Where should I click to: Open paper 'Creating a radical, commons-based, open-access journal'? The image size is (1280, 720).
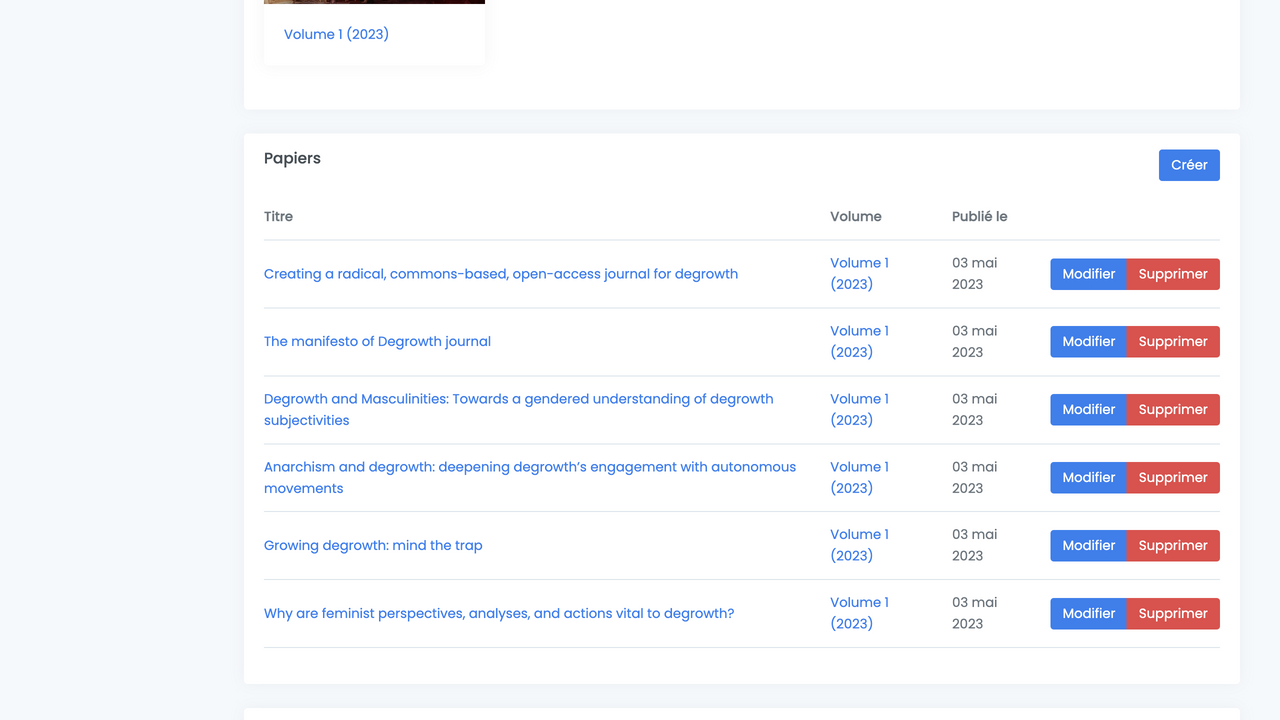coord(500,274)
